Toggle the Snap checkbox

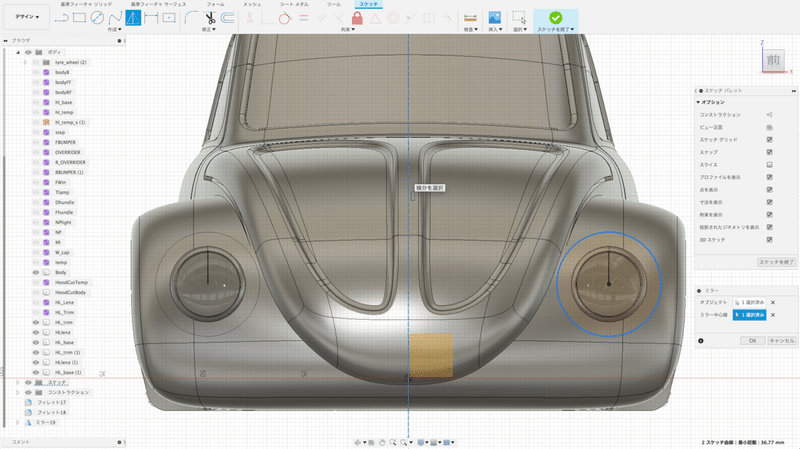pyautogui.click(x=769, y=152)
